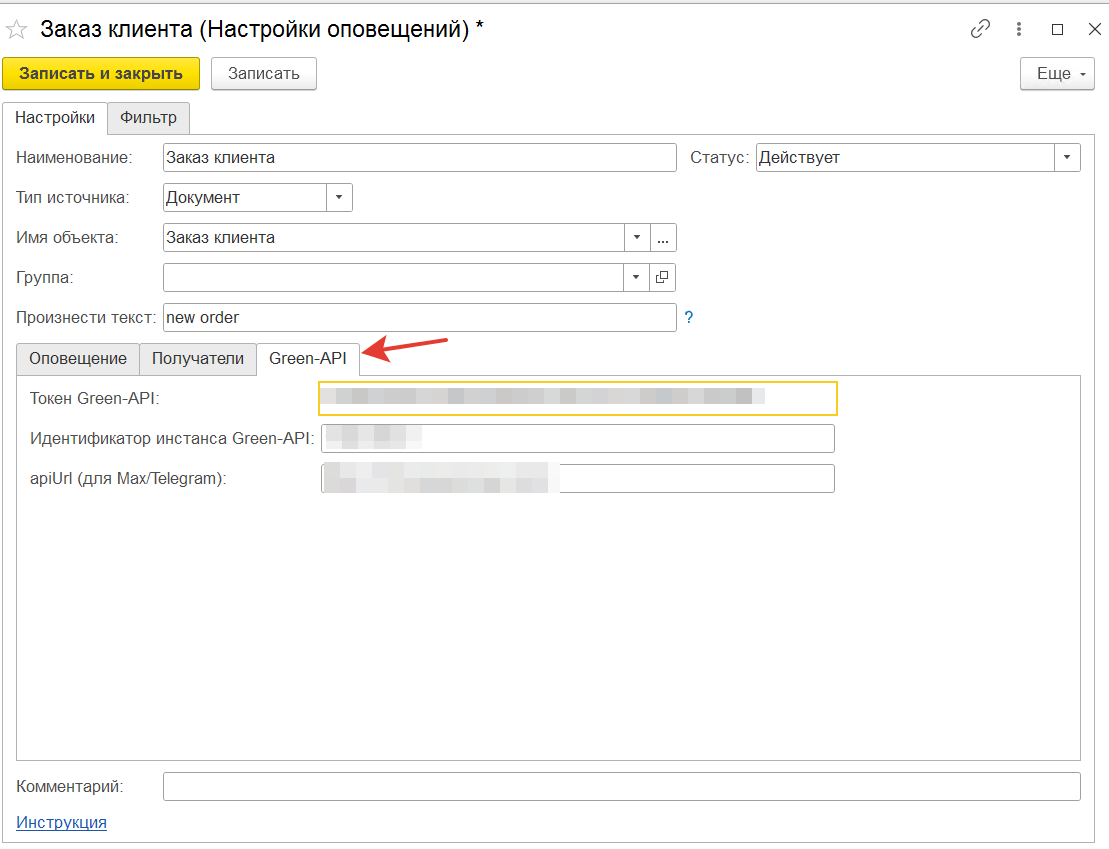Click the Имя объекта input field

393,237
